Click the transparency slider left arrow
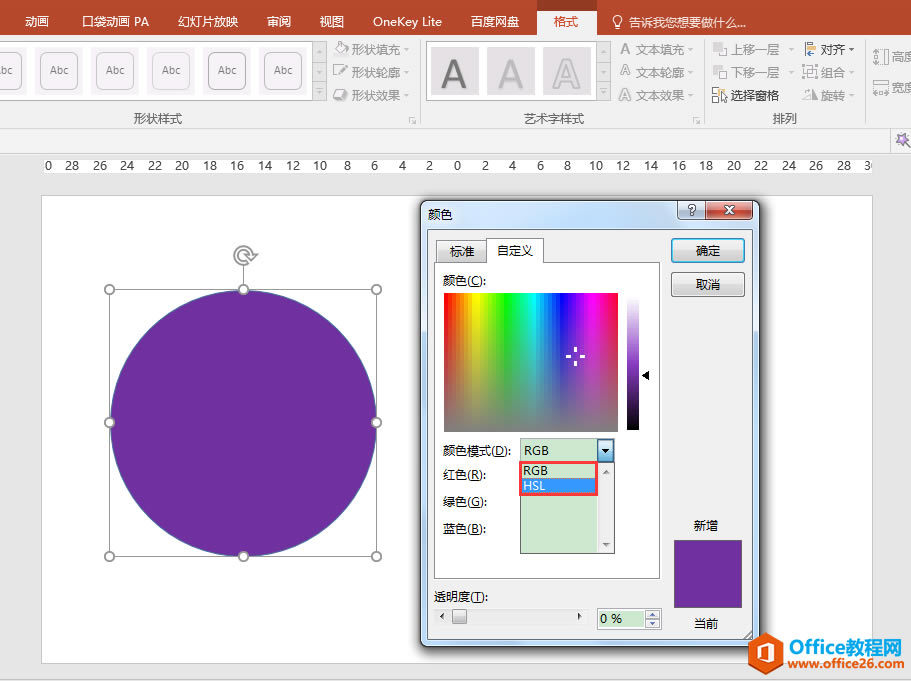911x681 pixels. pyautogui.click(x=443, y=617)
